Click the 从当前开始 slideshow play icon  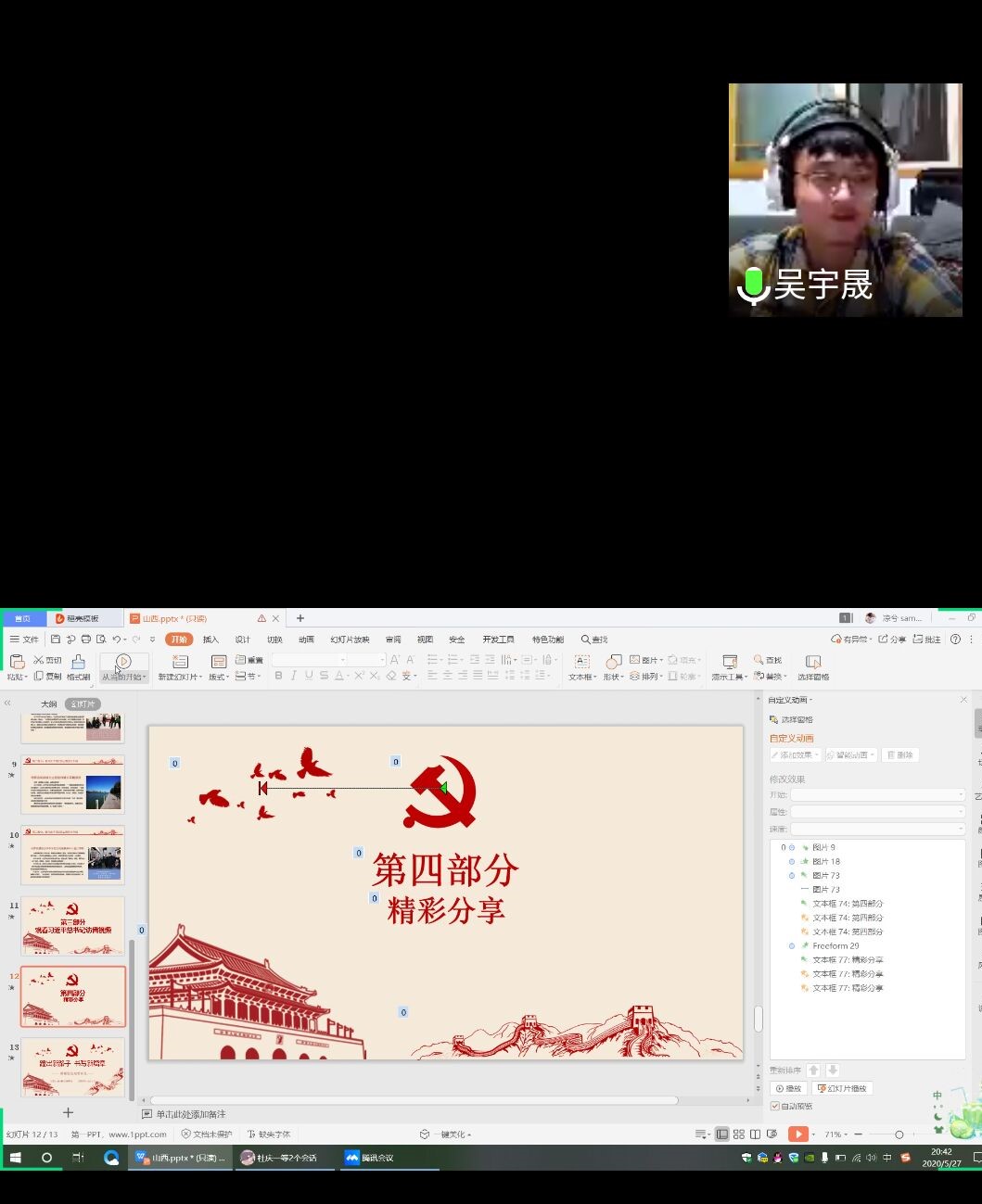pyautogui.click(x=123, y=661)
